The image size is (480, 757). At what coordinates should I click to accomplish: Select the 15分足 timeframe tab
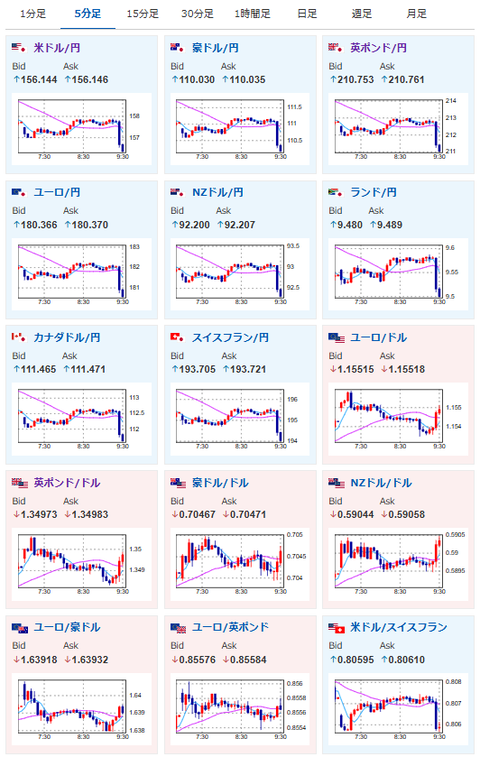point(142,14)
